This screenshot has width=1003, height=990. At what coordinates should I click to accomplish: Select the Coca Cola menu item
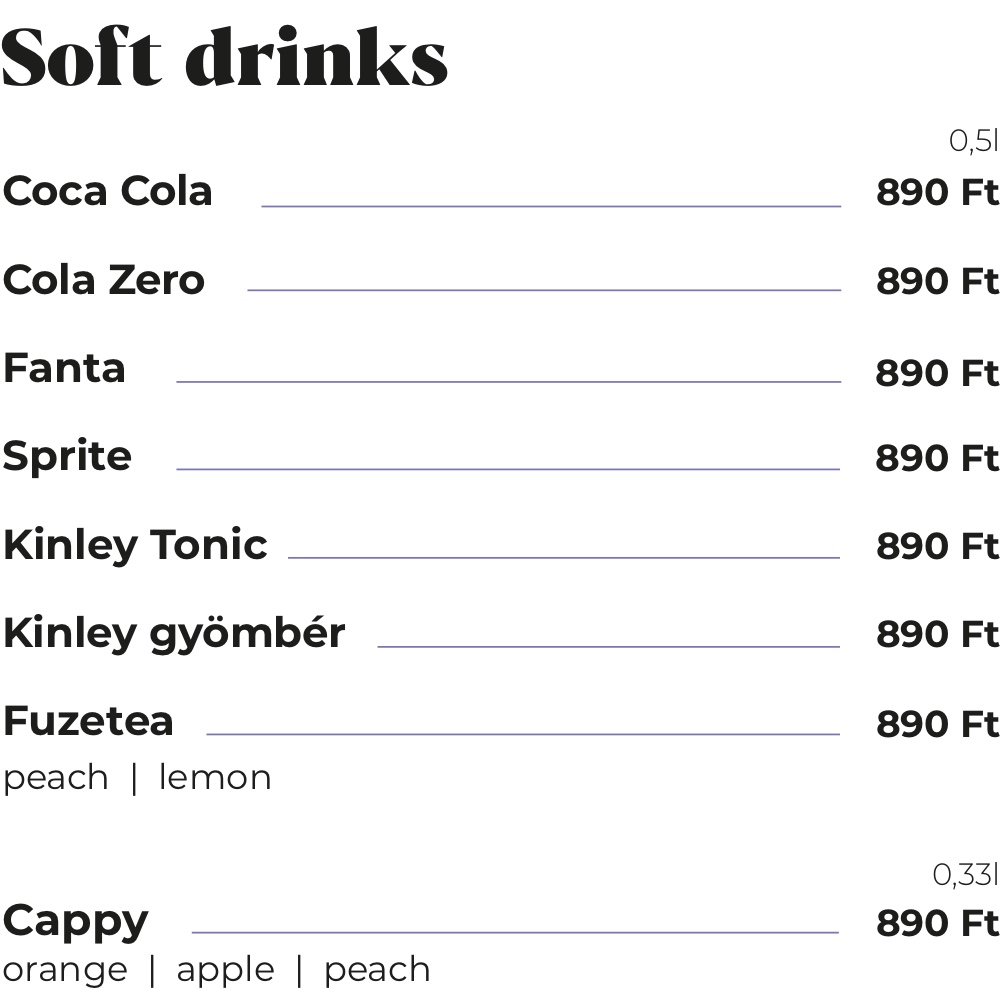point(107,191)
